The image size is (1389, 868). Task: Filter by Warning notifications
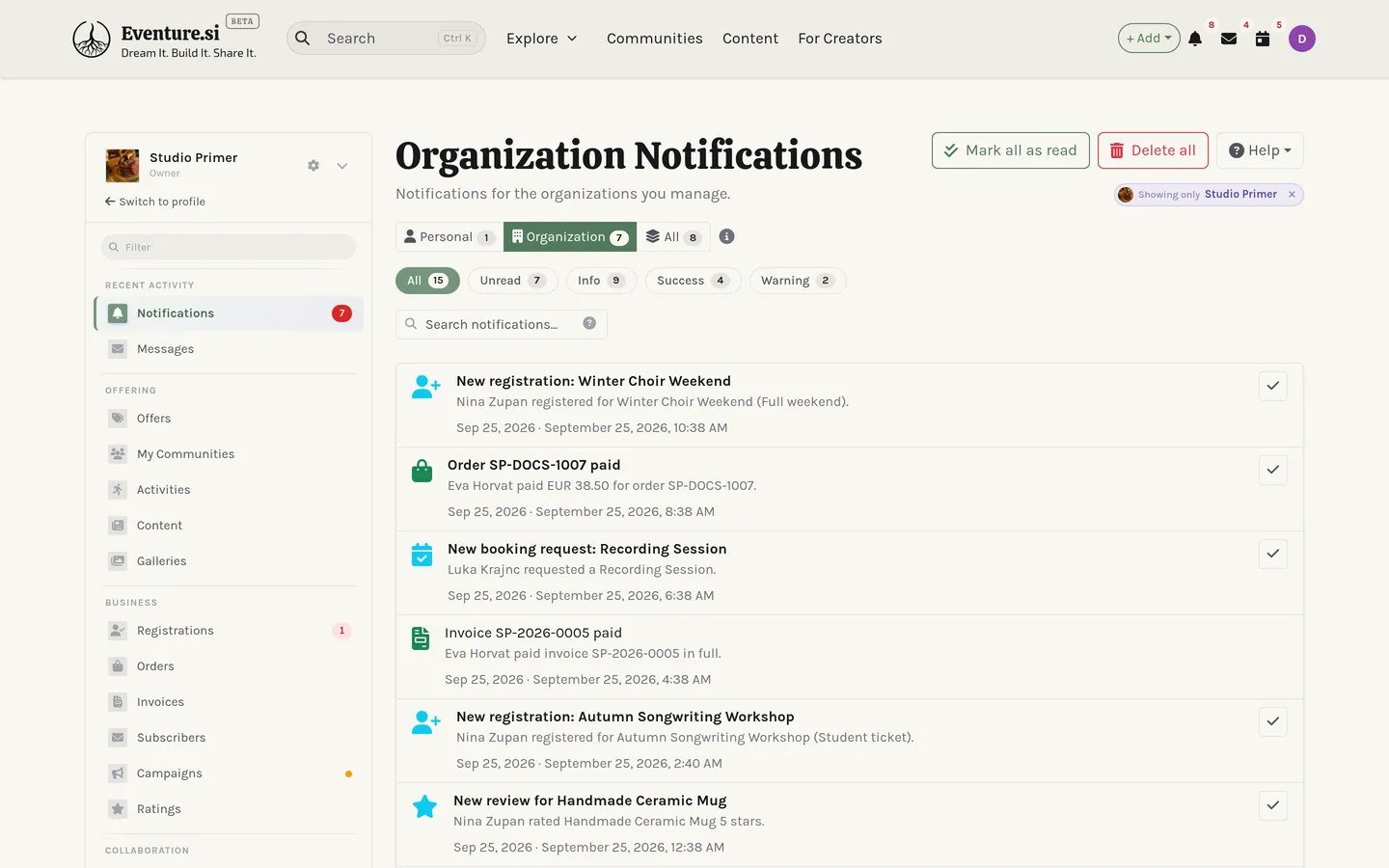coord(798,281)
